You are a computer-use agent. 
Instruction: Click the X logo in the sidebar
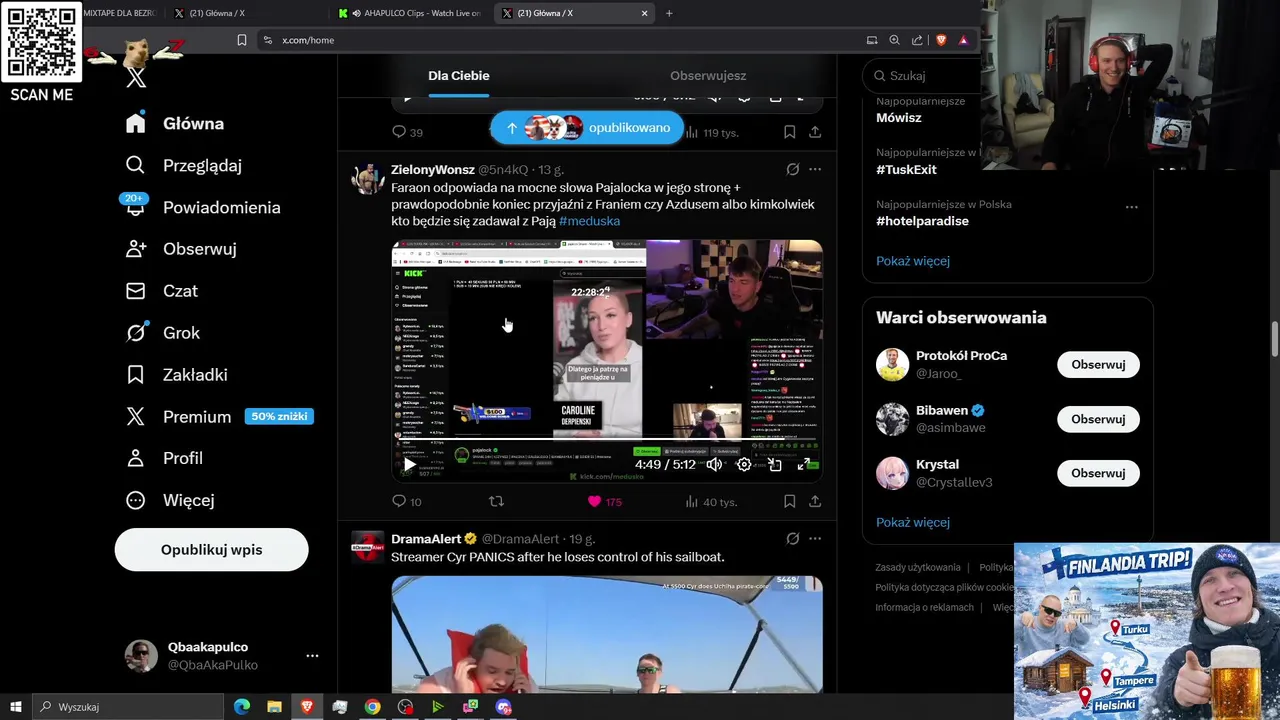point(136,77)
